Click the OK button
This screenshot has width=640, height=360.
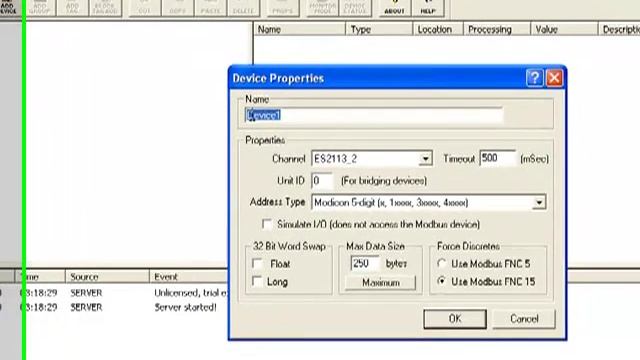pyautogui.click(x=455, y=319)
